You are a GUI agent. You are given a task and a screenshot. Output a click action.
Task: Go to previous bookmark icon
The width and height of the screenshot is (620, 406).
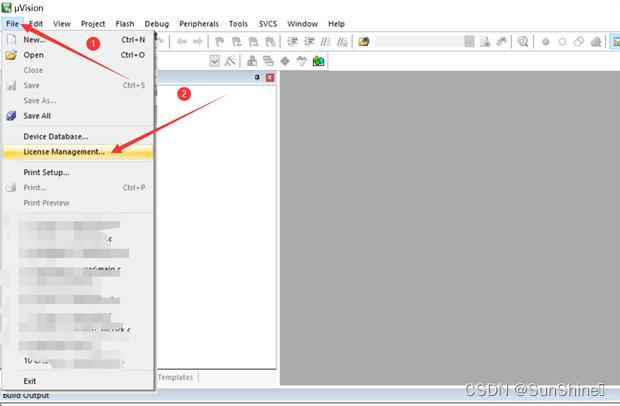236,42
